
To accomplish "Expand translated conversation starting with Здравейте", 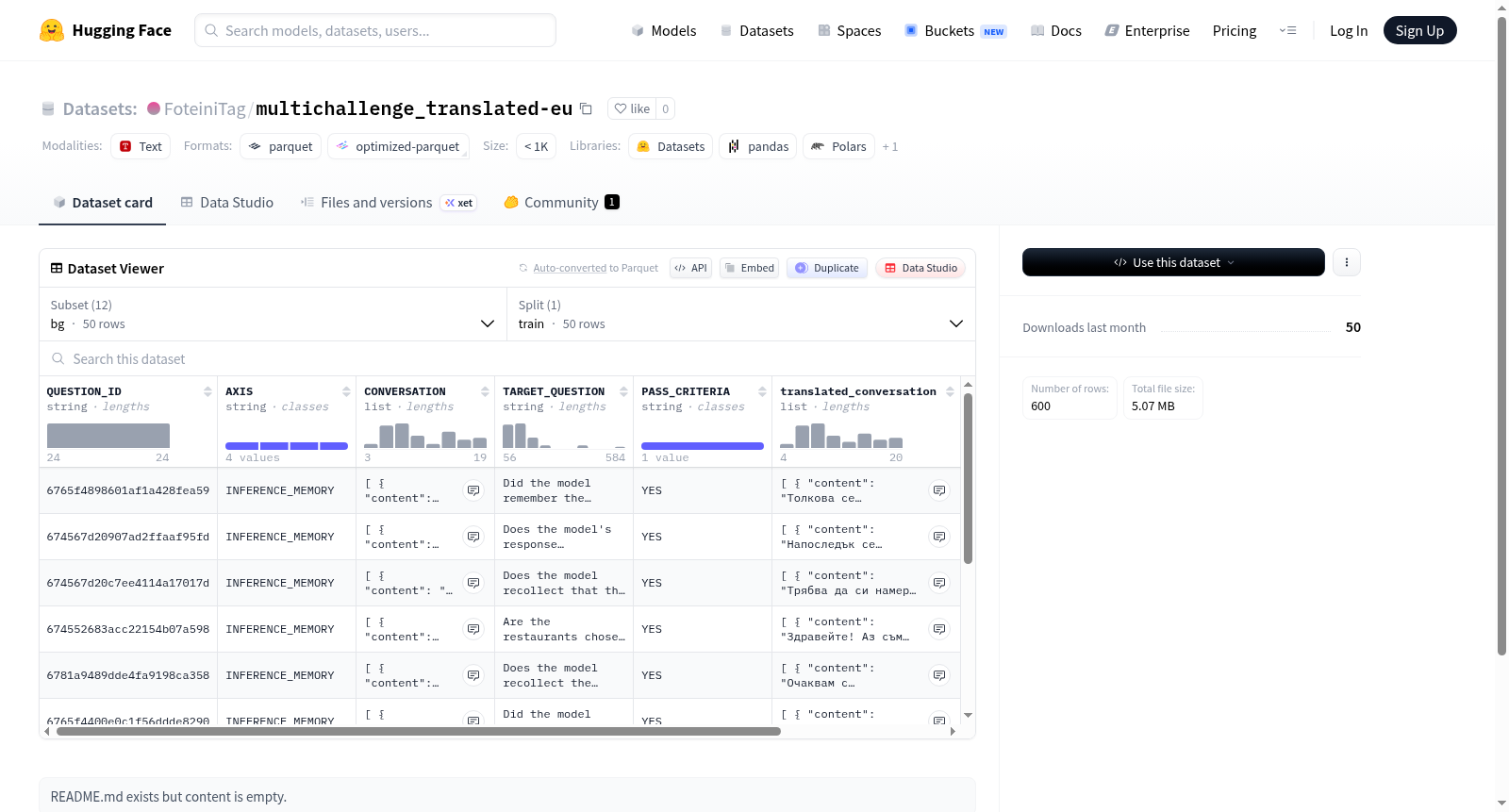I will 939,629.
